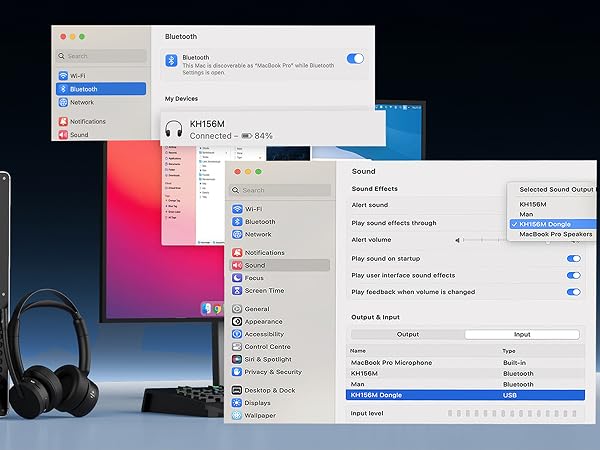Select KH156M Dongle in sound effects dropdown
The image size is (600, 450).
point(553,224)
